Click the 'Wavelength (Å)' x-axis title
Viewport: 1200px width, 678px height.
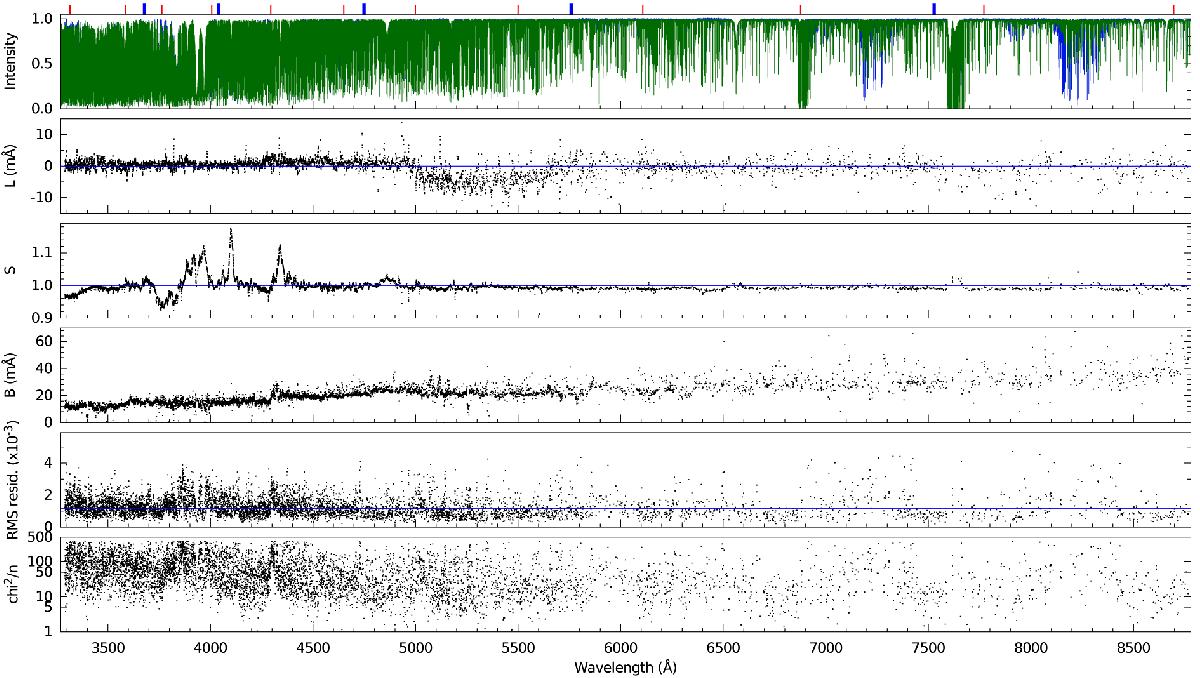(624, 666)
